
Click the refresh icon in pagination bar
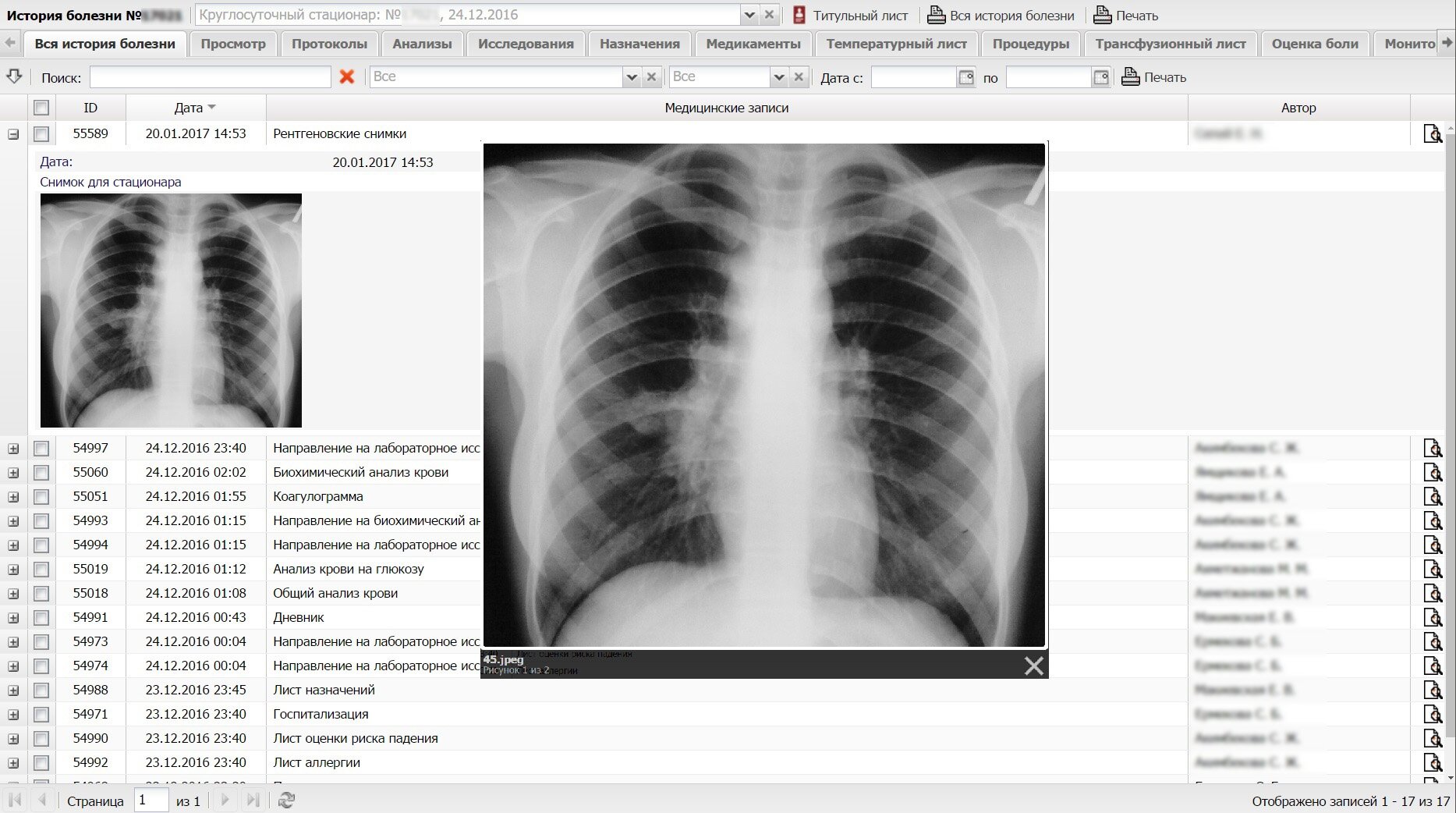(x=286, y=800)
